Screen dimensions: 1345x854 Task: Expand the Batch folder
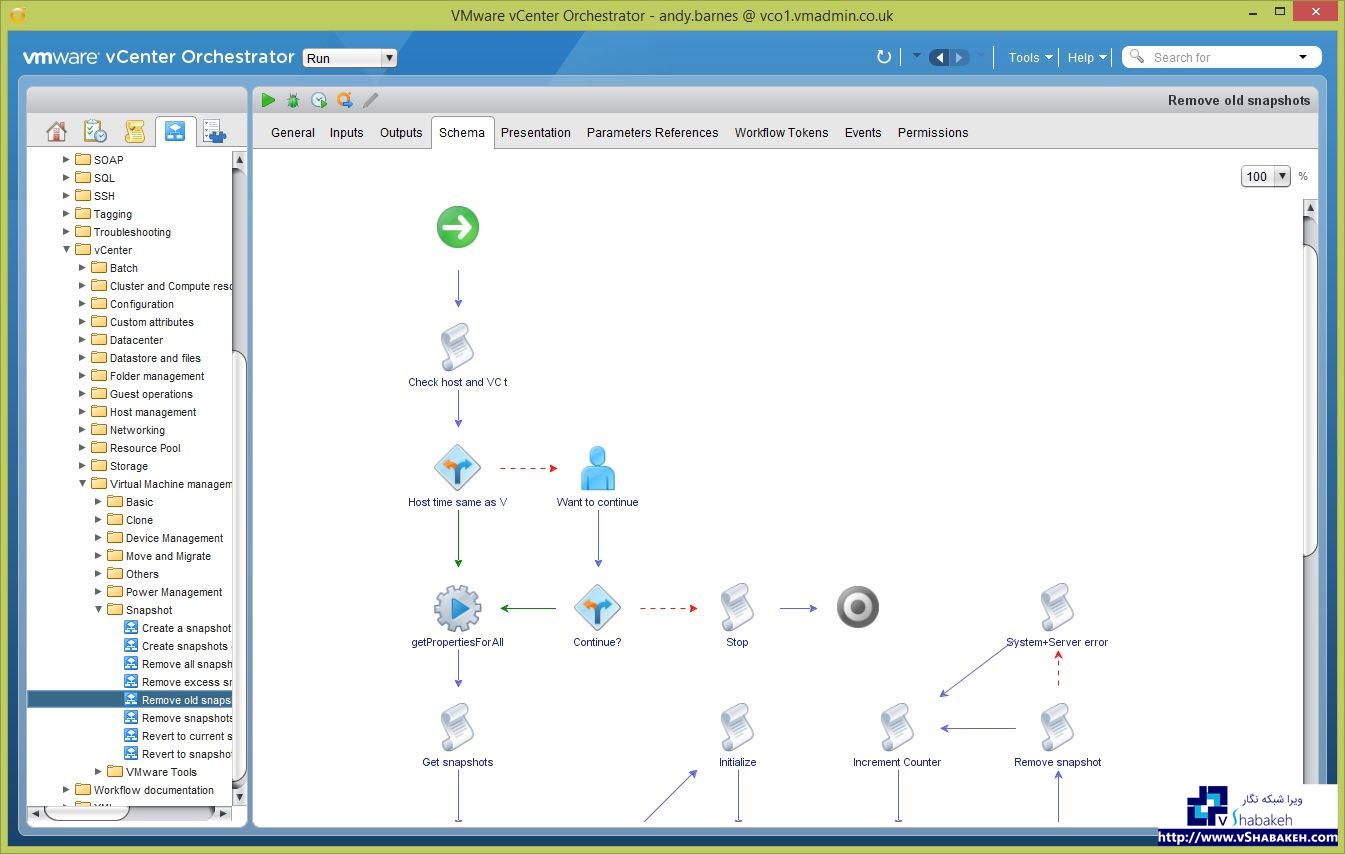83,268
